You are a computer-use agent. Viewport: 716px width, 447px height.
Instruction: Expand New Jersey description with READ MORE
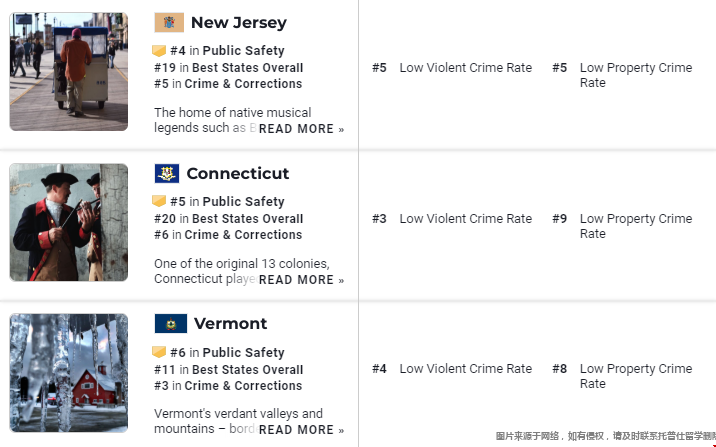[301, 129]
